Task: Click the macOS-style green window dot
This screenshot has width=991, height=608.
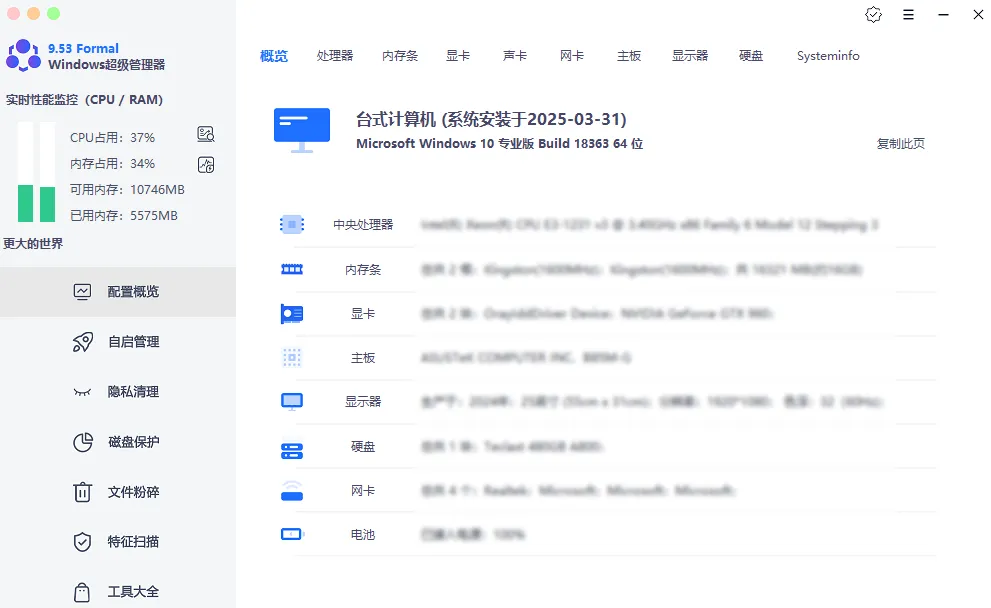Action: (x=54, y=13)
